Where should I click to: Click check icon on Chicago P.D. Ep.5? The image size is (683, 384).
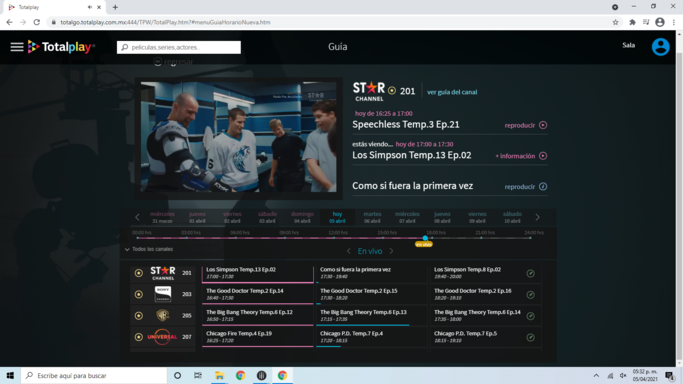coord(531,337)
